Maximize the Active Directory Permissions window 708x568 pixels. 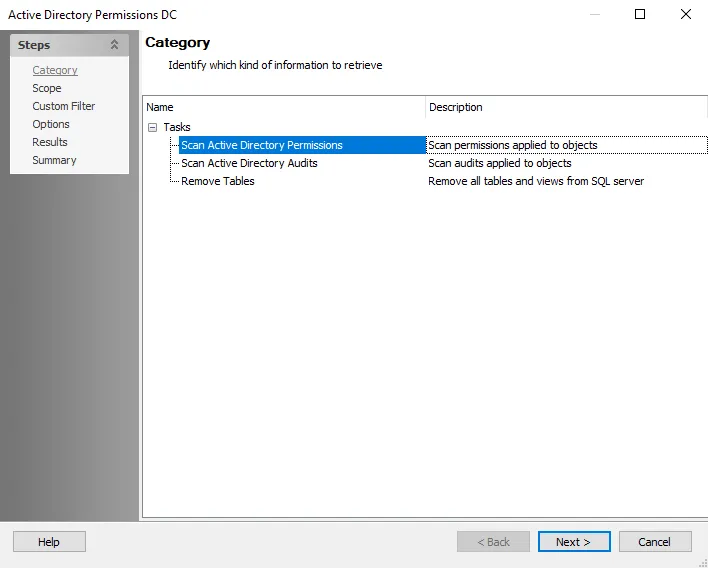(640, 14)
